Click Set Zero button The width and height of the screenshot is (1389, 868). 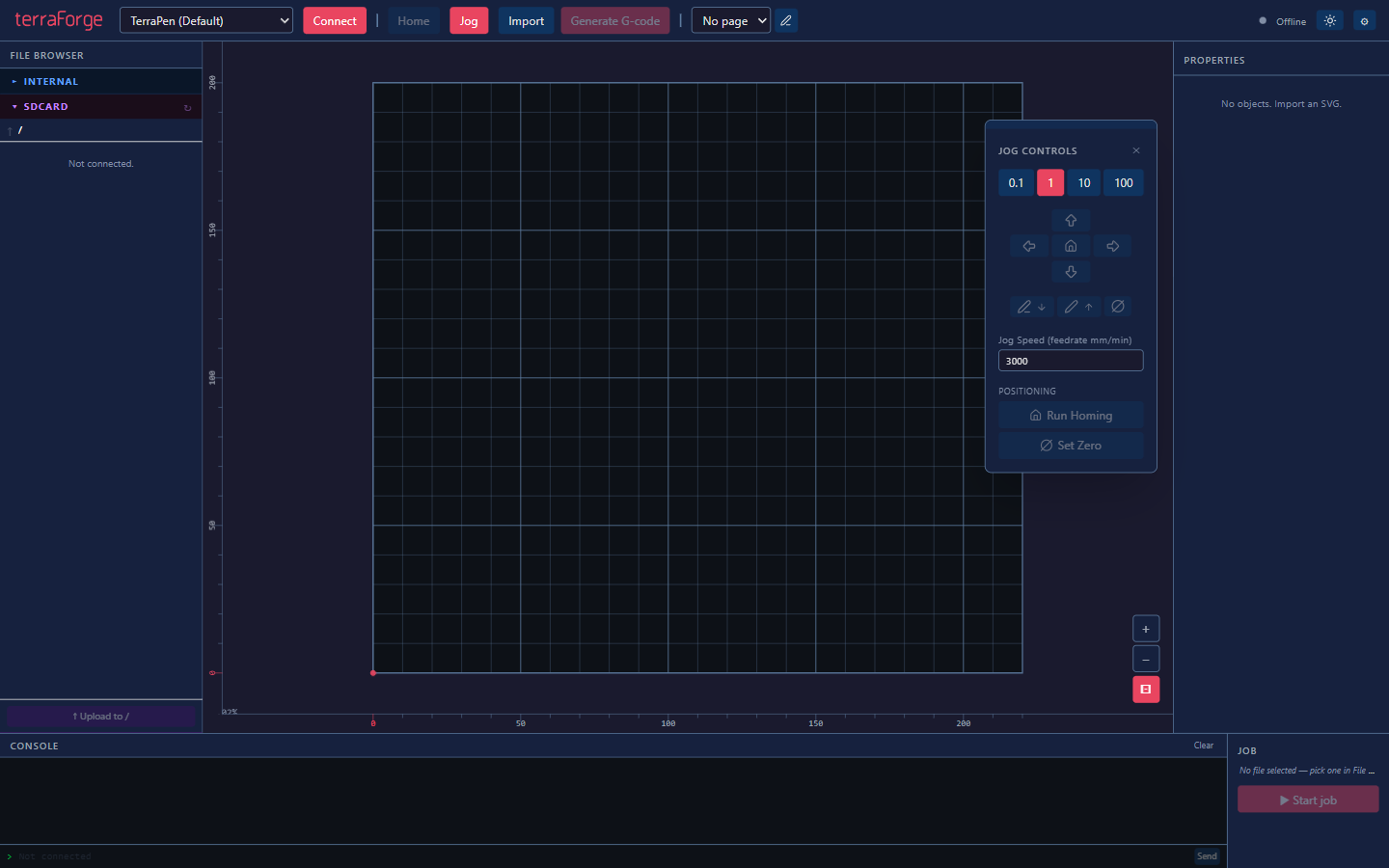[1071, 446]
